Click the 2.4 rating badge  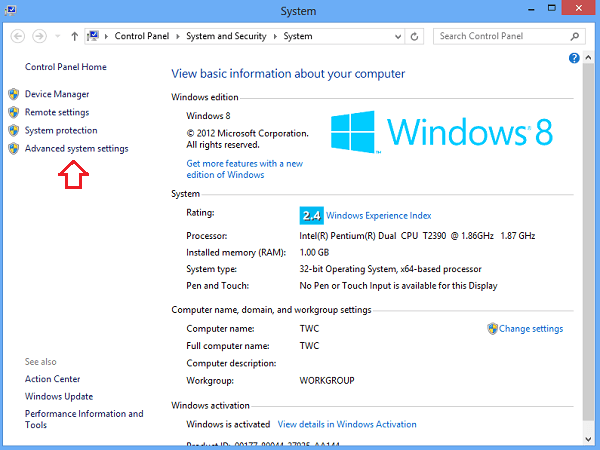click(311, 216)
